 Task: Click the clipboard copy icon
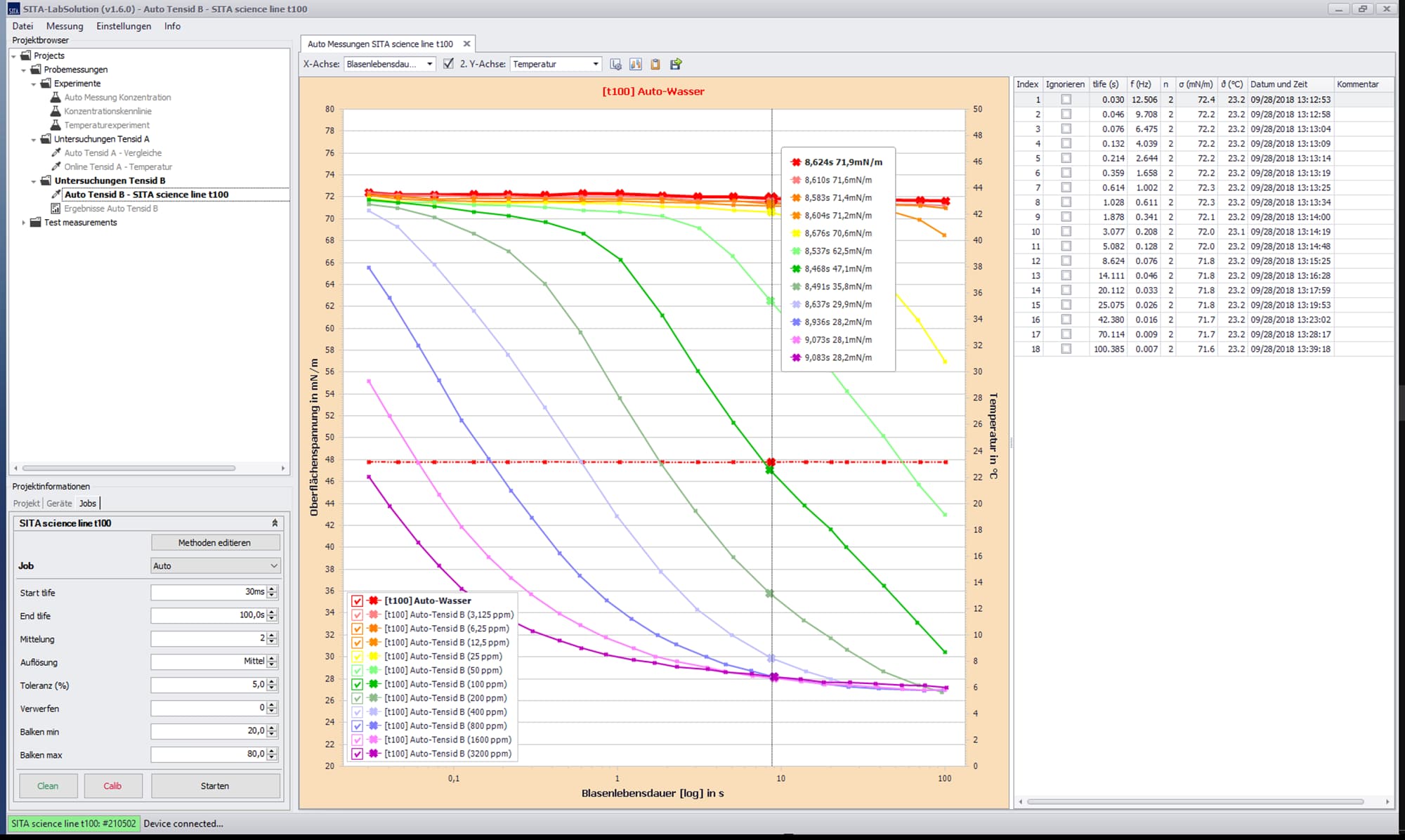point(655,64)
